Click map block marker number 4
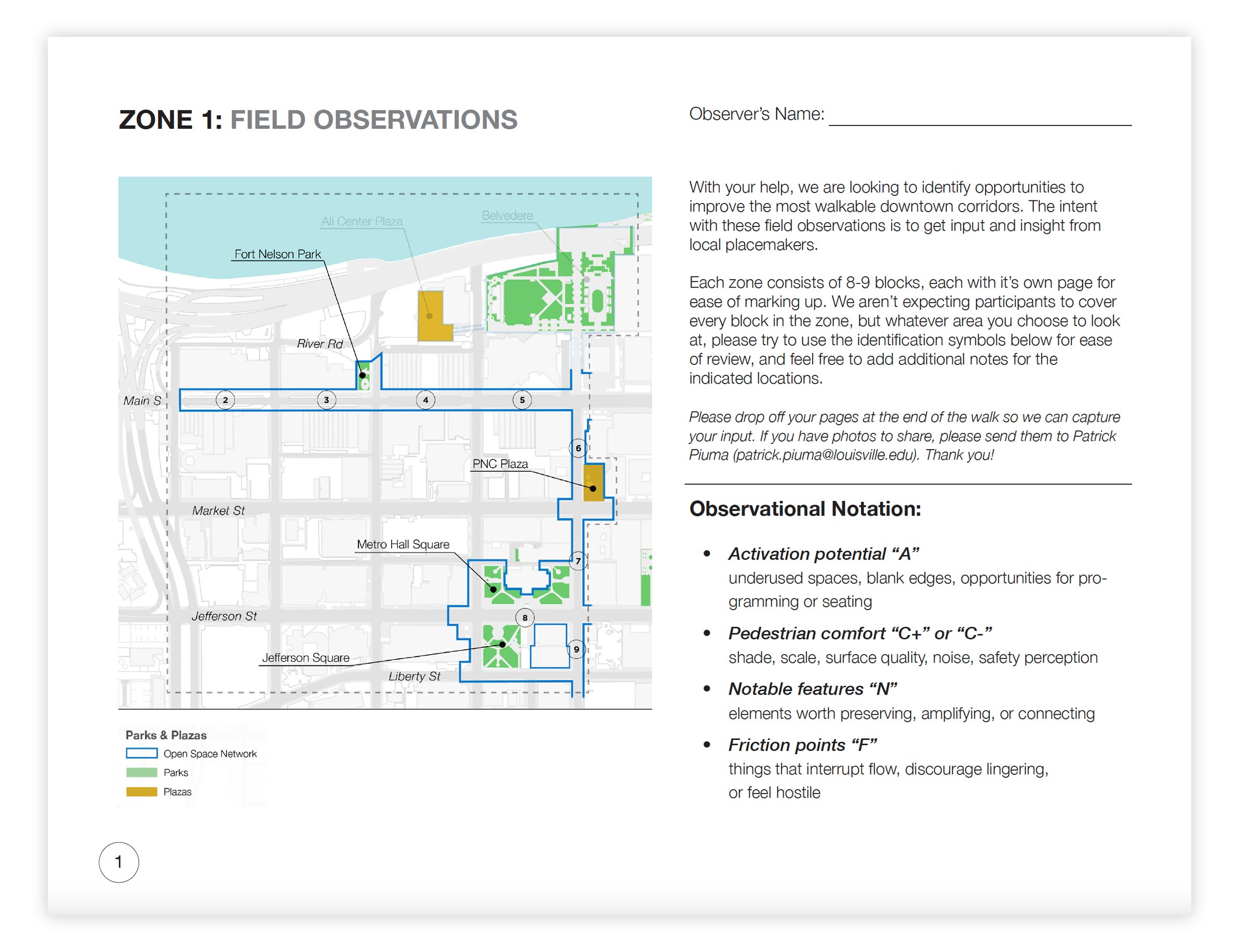 click(426, 400)
